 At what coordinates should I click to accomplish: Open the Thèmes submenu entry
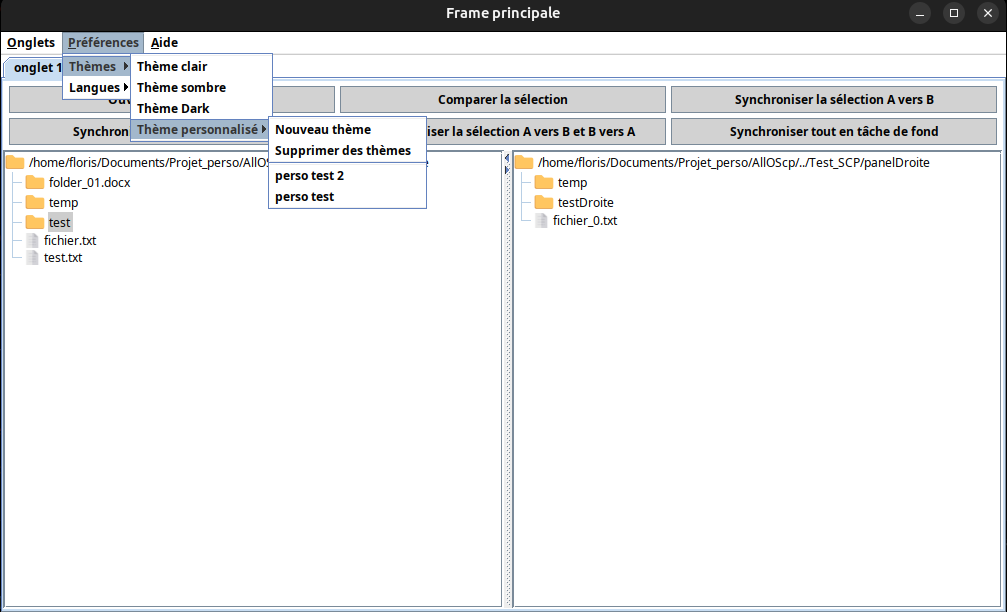[x=97, y=67]
